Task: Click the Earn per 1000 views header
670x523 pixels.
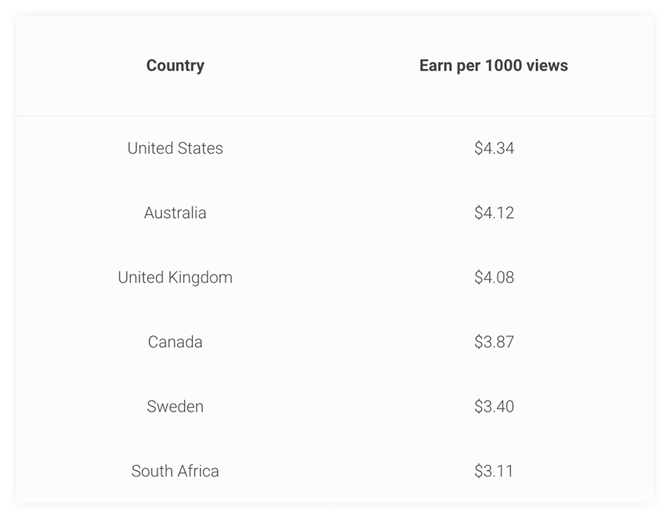Action: tap(493, 66)
